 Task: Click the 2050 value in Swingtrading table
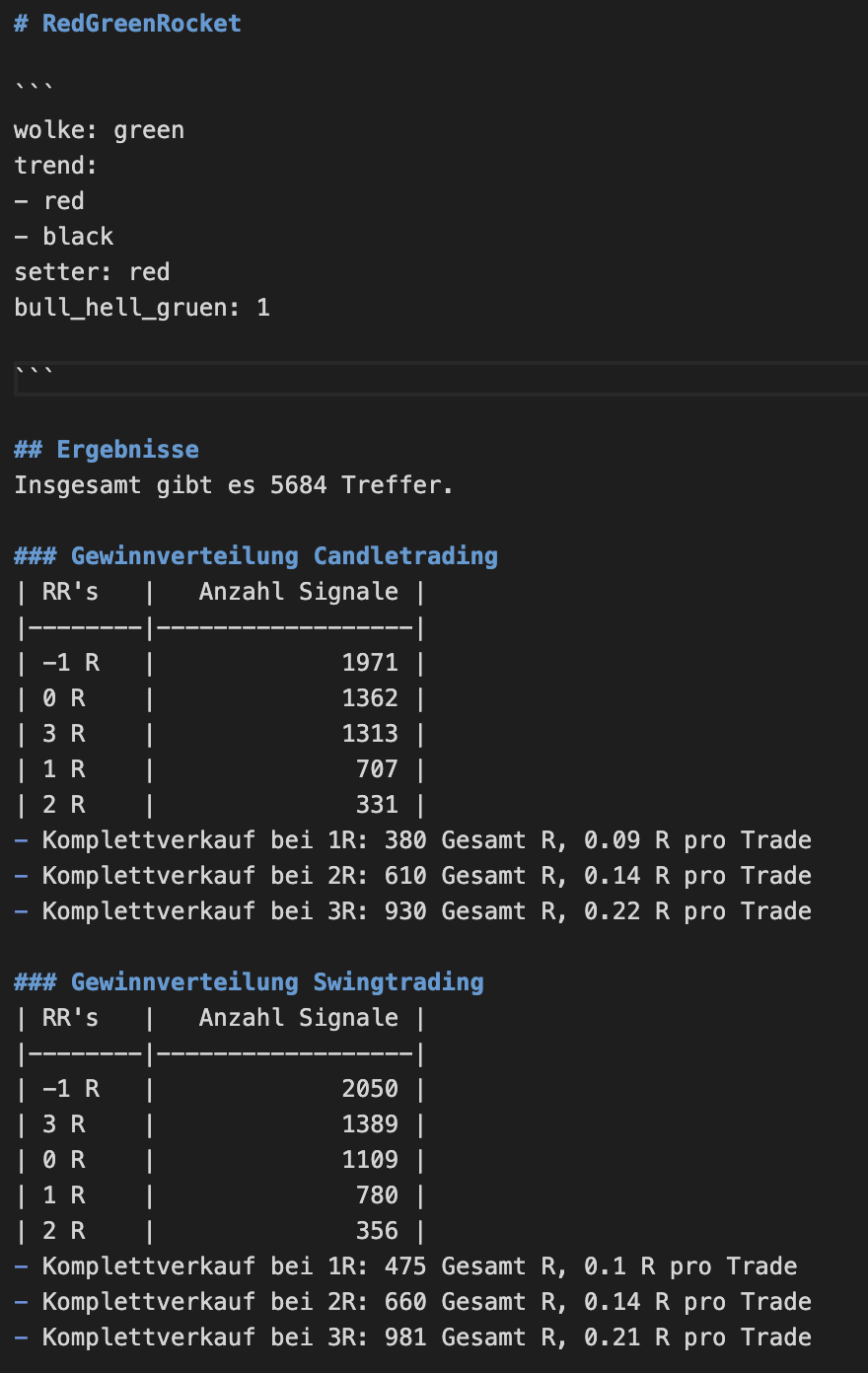coord(370,1089)
